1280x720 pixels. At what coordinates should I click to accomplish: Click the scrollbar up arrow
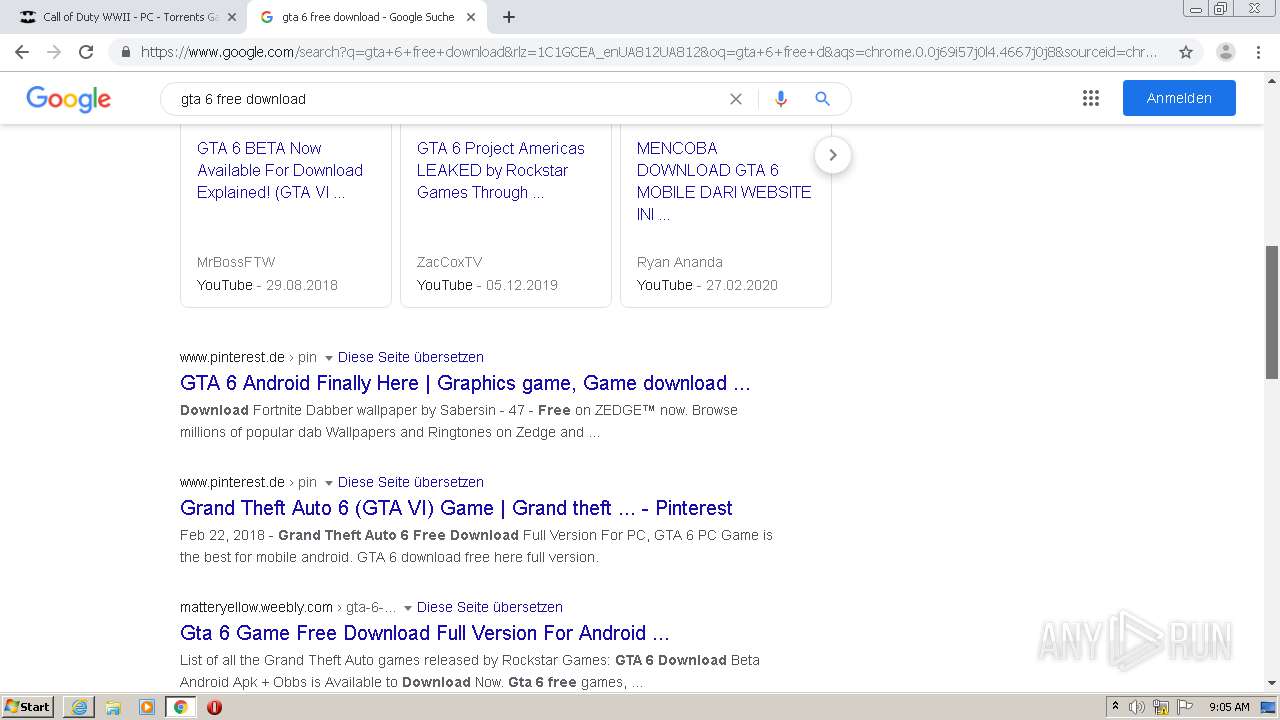1272,79
